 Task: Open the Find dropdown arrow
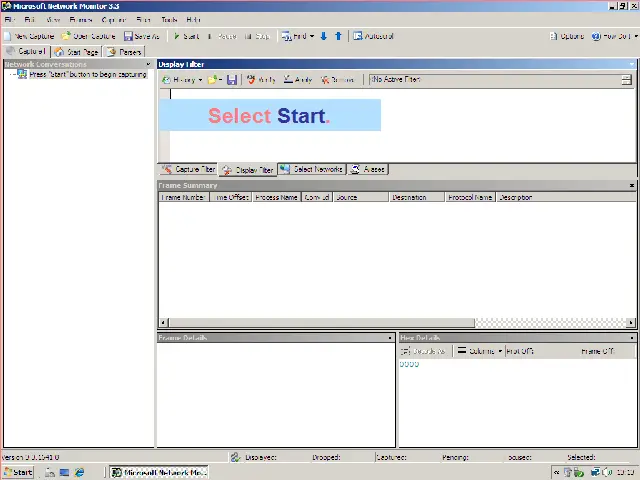(x=312, y=36)
